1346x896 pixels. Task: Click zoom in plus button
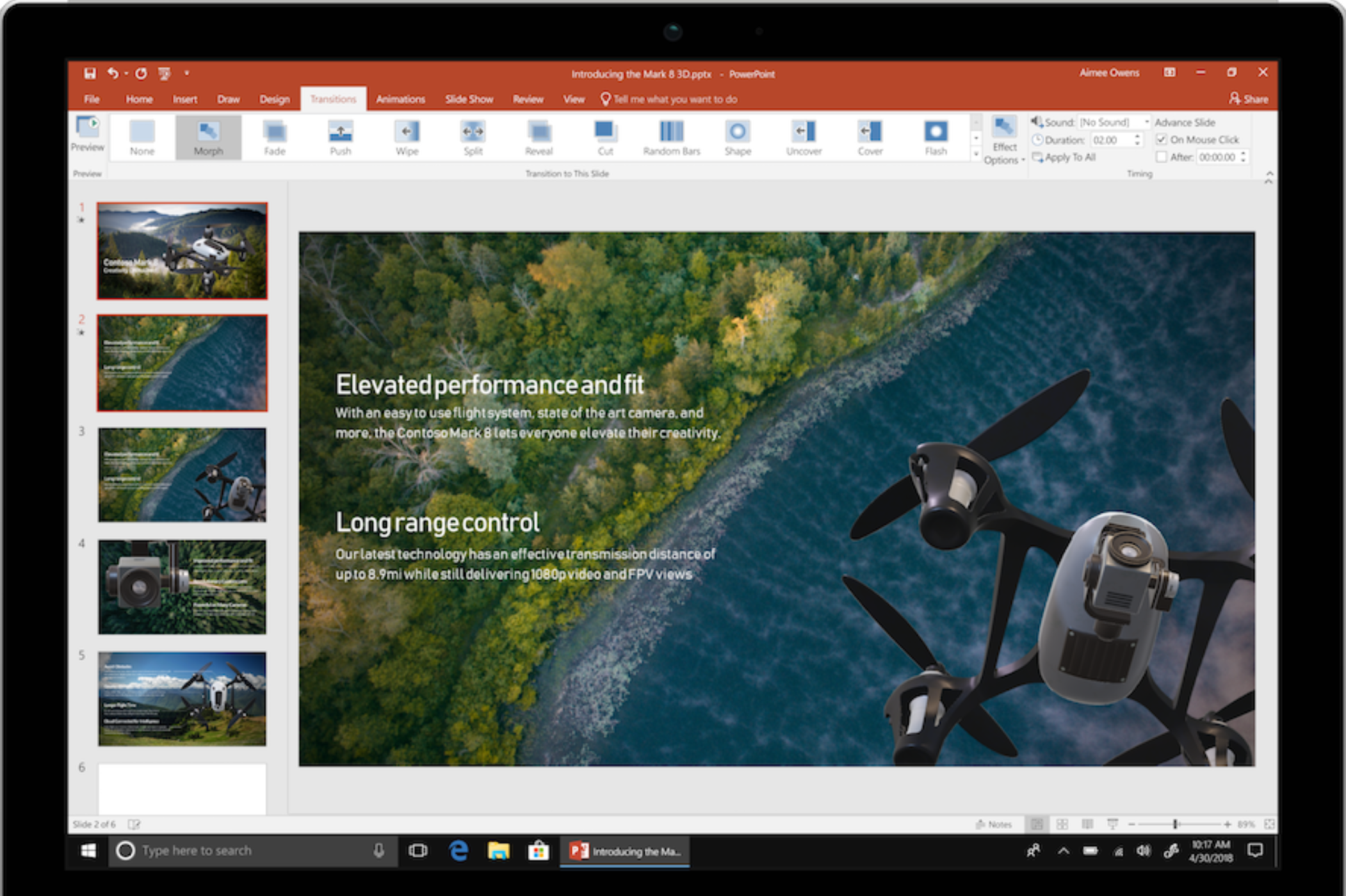click(x=1227, y=824)
